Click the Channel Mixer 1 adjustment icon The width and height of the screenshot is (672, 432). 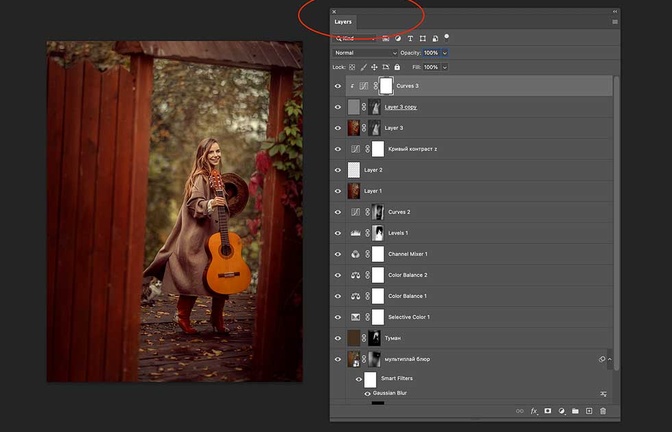point(355,254)
